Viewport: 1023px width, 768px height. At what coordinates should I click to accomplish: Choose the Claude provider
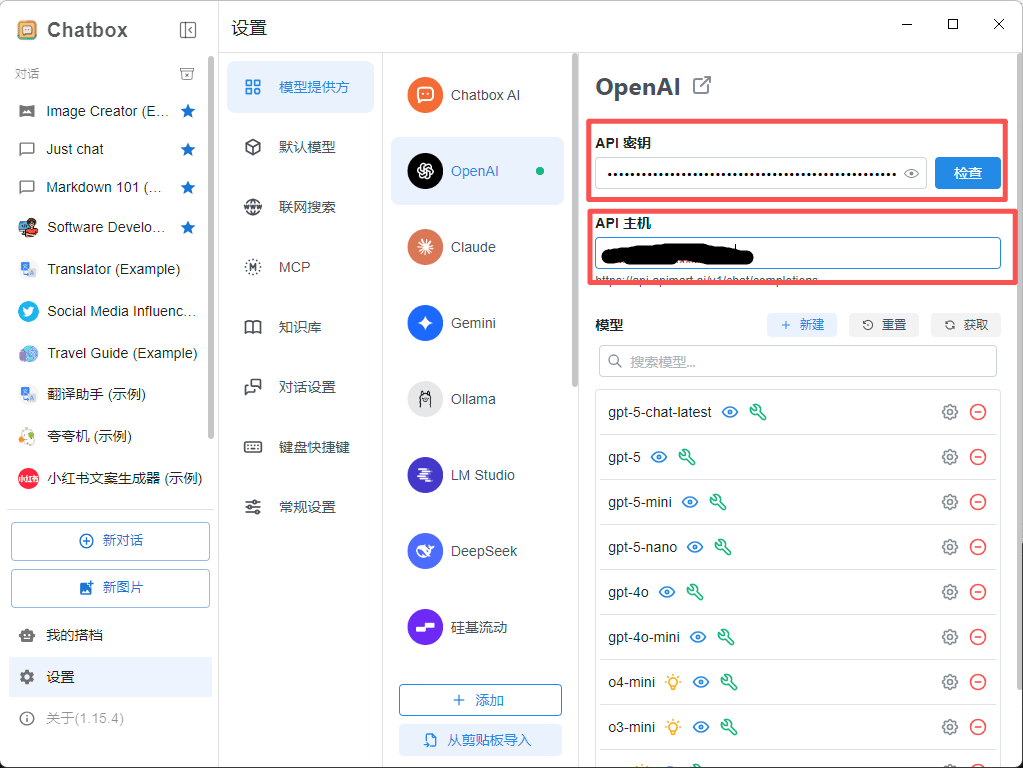point(477,247)
